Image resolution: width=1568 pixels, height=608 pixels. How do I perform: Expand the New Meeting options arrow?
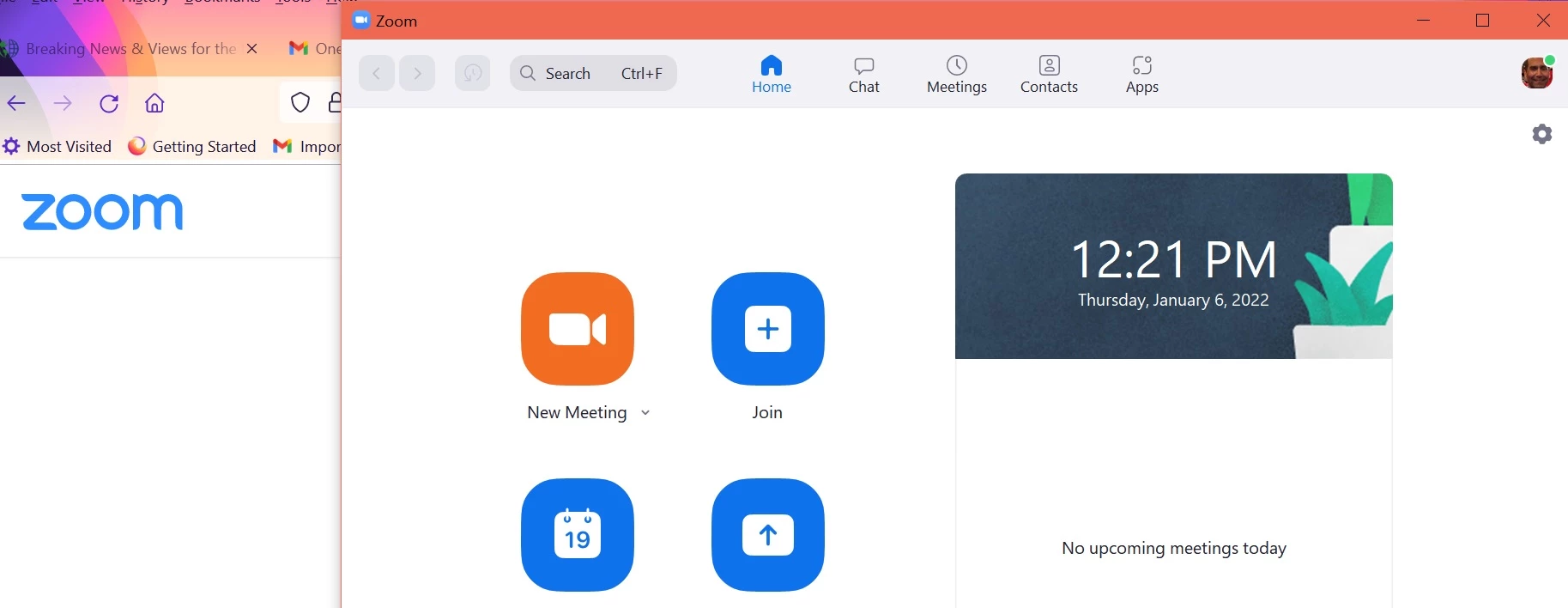pyautogui.click(x=645, y=413)
